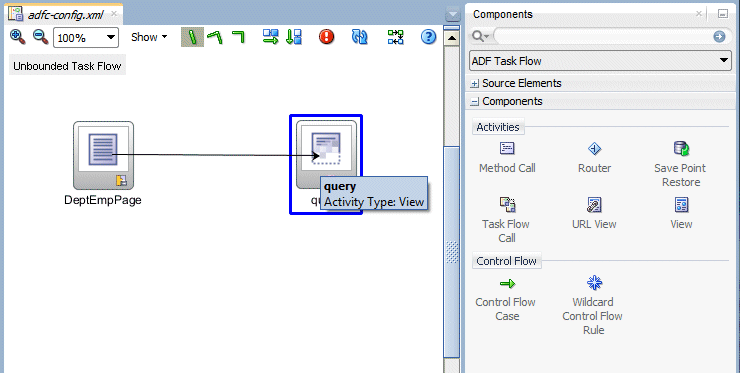Open the component search options magnifier
740x373 pixels.
(x=481, y=36)
